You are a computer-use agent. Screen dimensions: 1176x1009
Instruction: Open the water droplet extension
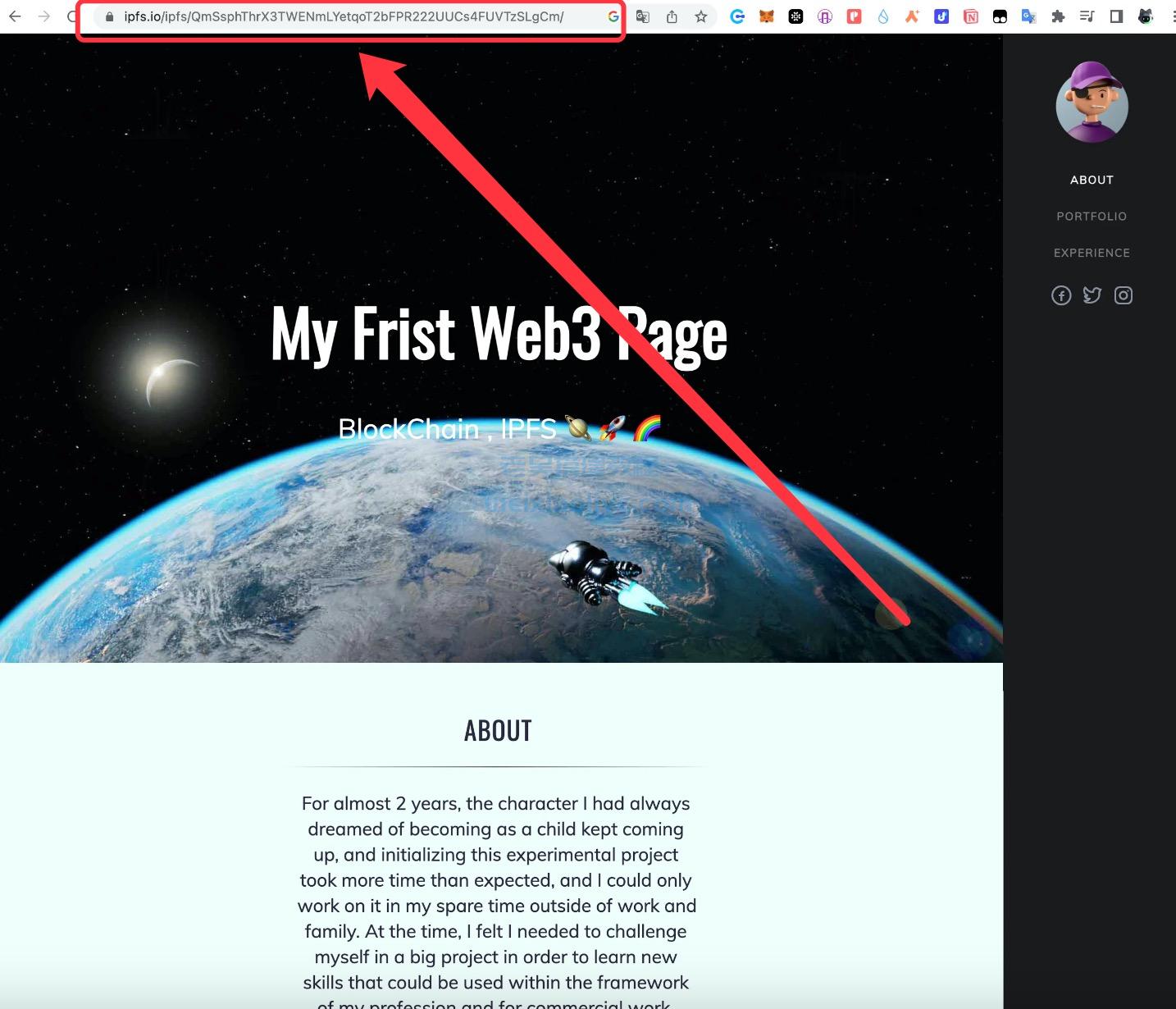coord(883,16)
